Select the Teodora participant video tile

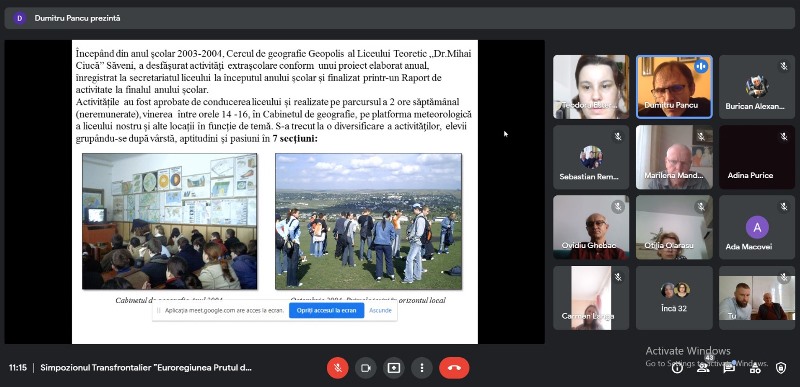click(x=591, y=87)
